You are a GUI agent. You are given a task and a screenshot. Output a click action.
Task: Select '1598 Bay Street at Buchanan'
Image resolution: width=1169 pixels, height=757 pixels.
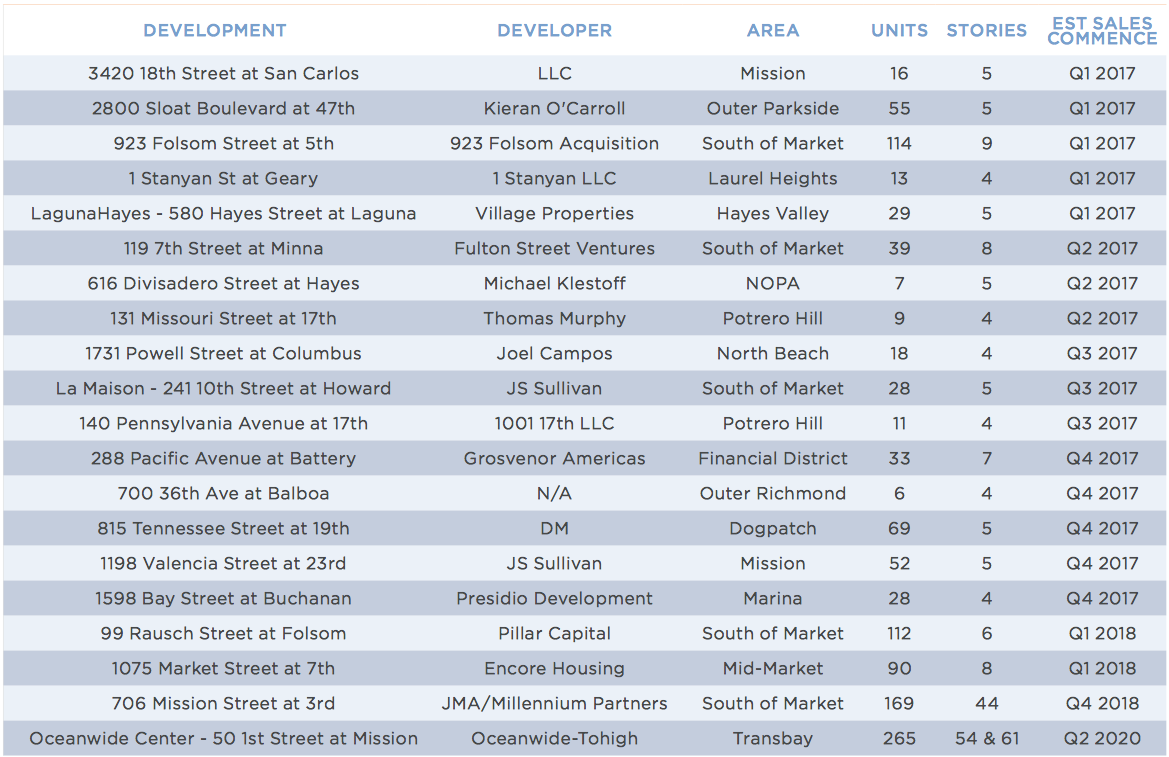223,599
